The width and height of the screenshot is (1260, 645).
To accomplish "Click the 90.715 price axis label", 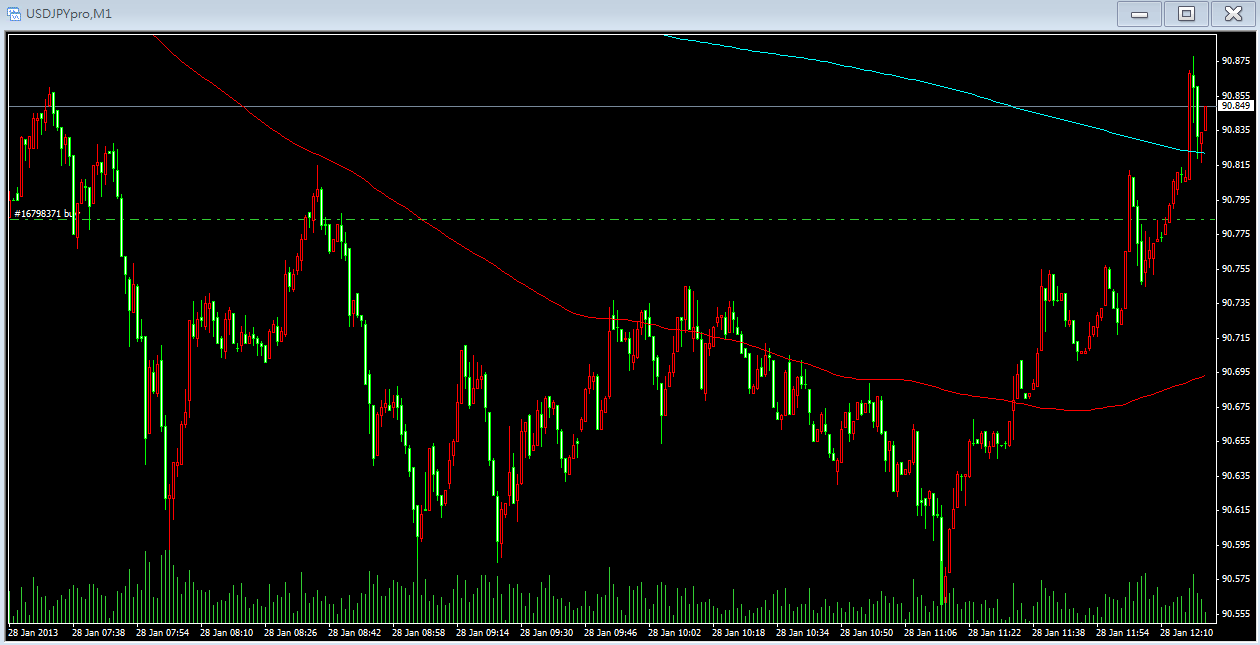I will point(1236,338).
